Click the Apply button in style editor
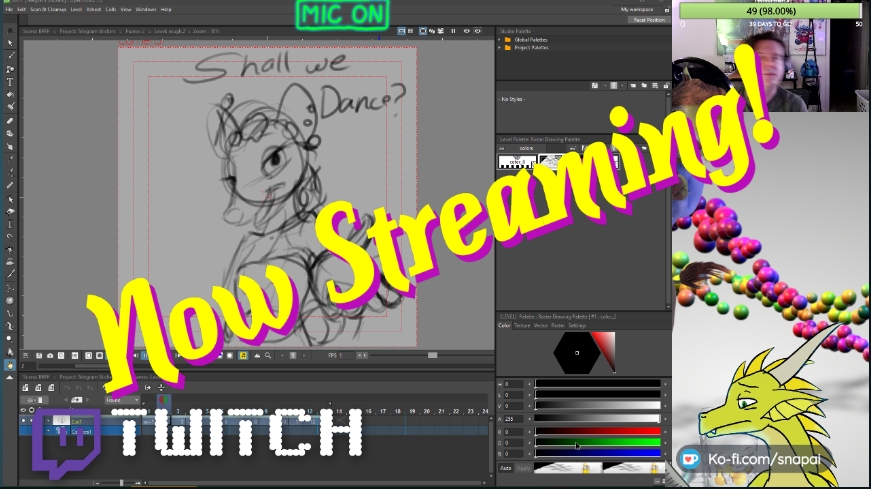Image resolution: width=871 pixels, height=489 pixels. coord(523,468)
